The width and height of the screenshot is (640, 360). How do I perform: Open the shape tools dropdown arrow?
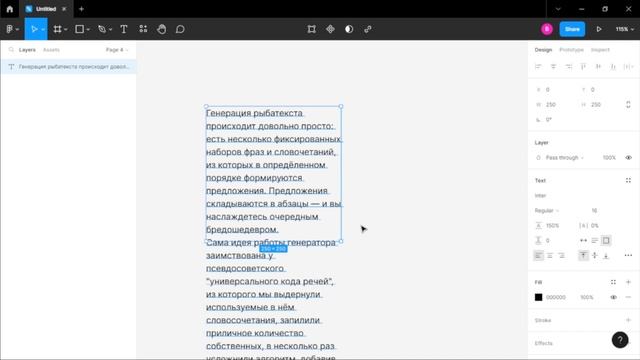point(88,30)
